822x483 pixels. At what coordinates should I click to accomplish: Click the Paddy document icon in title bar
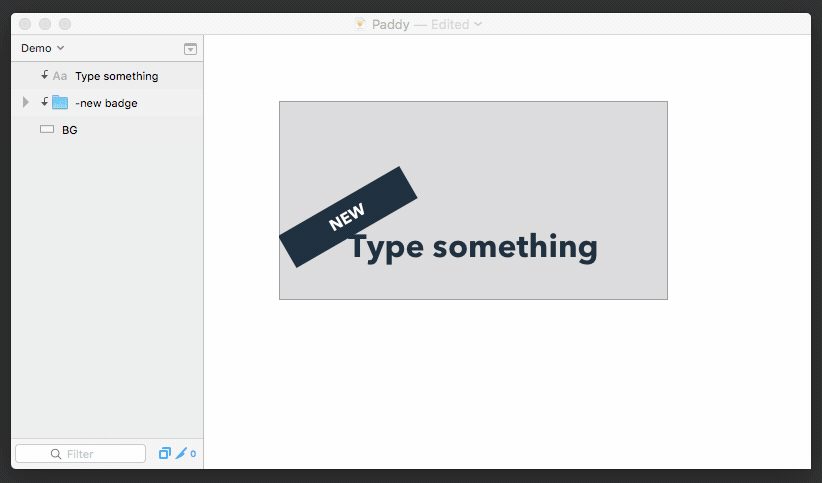(x=360, y=24)
